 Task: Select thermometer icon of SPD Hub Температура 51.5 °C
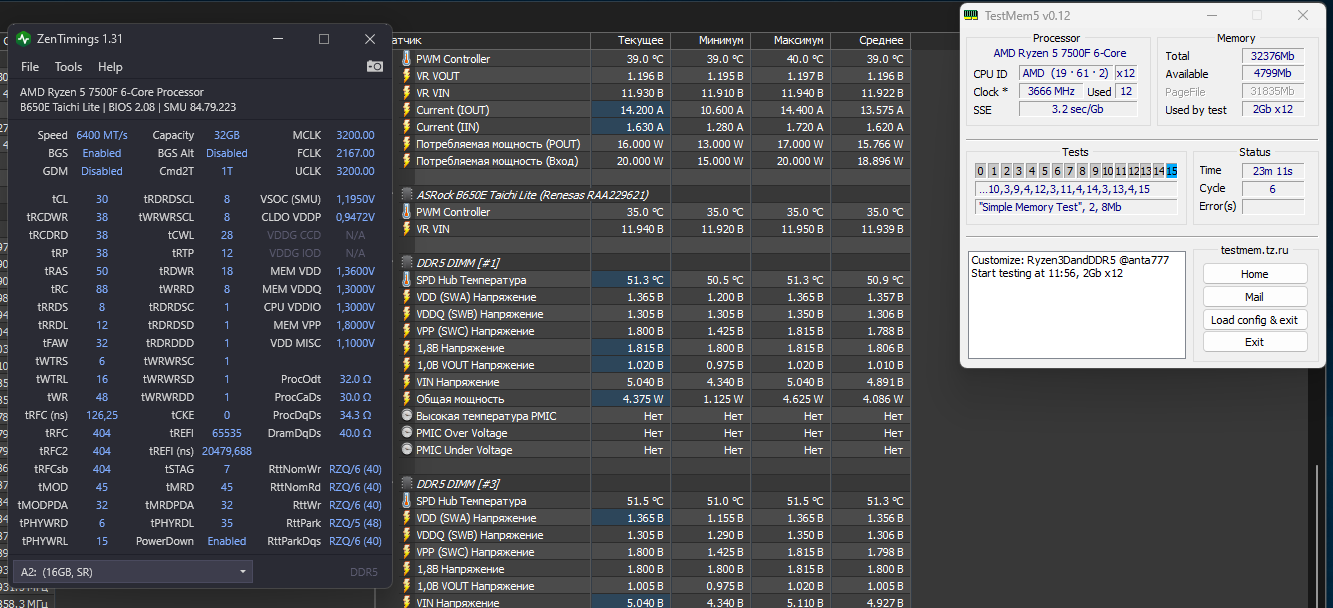406,501
